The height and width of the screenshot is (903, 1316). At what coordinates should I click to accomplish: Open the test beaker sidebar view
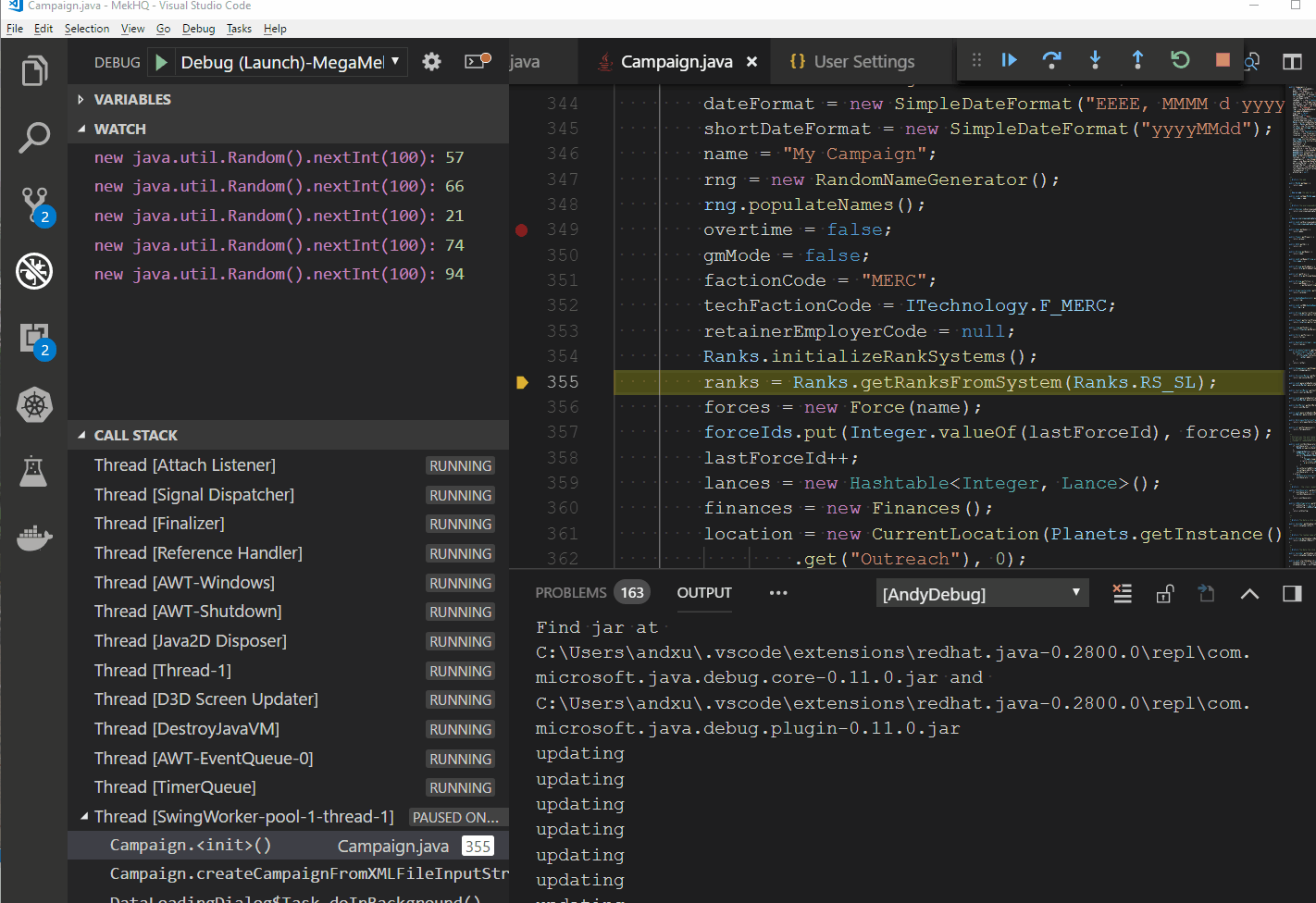(34, 471)
